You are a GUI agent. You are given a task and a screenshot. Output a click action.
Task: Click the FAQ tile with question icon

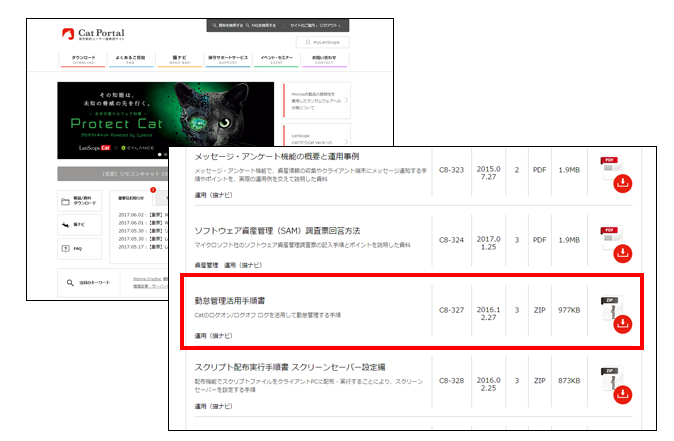[80, 248]
